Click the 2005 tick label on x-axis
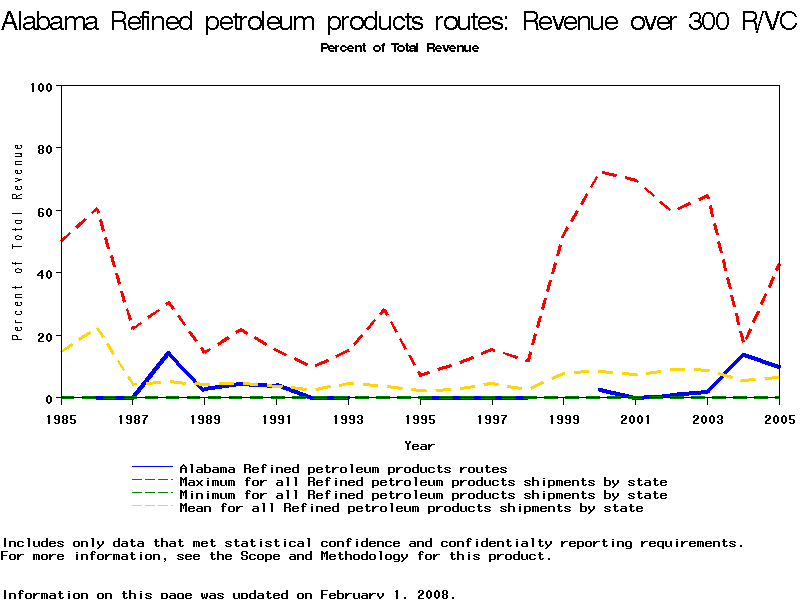800x600 pixels. (779, 418)
